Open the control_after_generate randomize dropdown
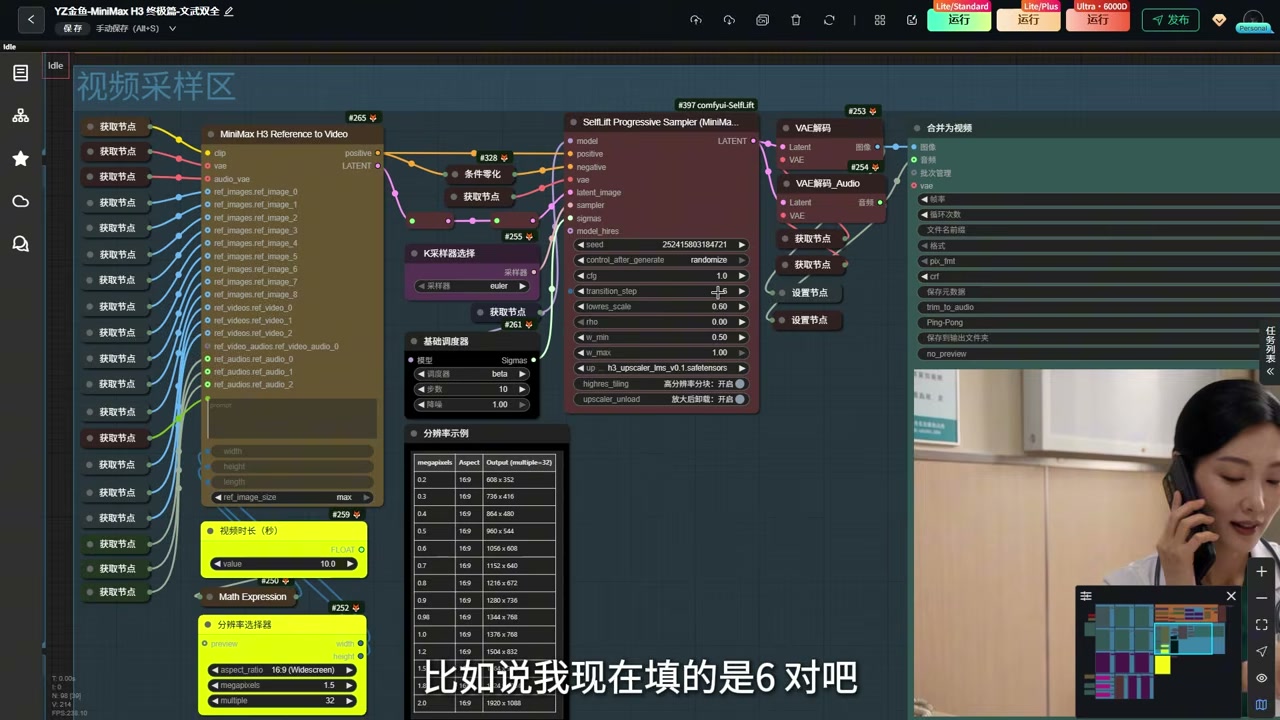 click(x=662, y=260)
